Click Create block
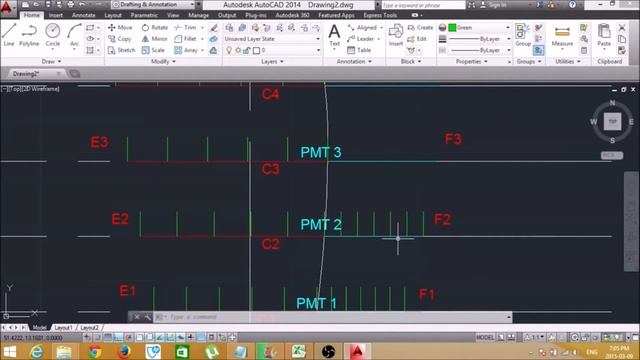 tap(420, 27)
